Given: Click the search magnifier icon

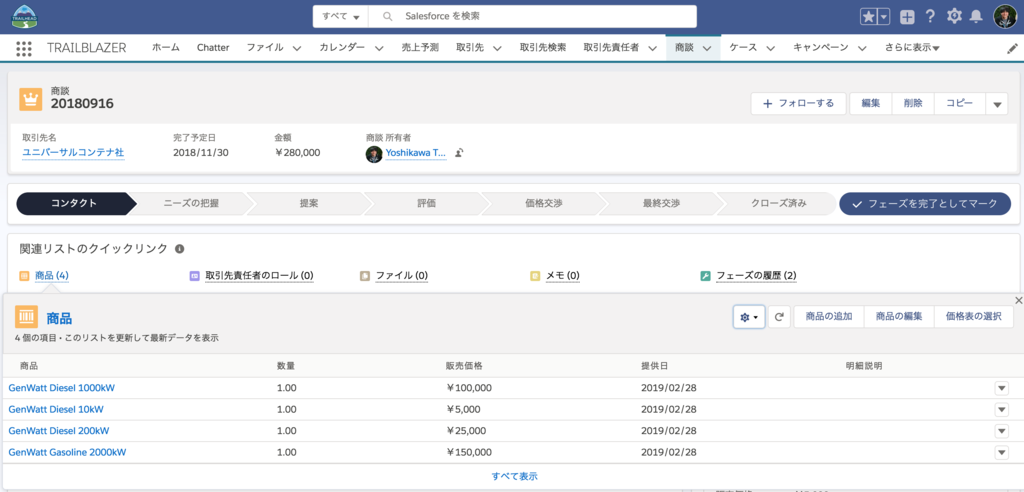Looking at the screenshot, I should point(387,16).
